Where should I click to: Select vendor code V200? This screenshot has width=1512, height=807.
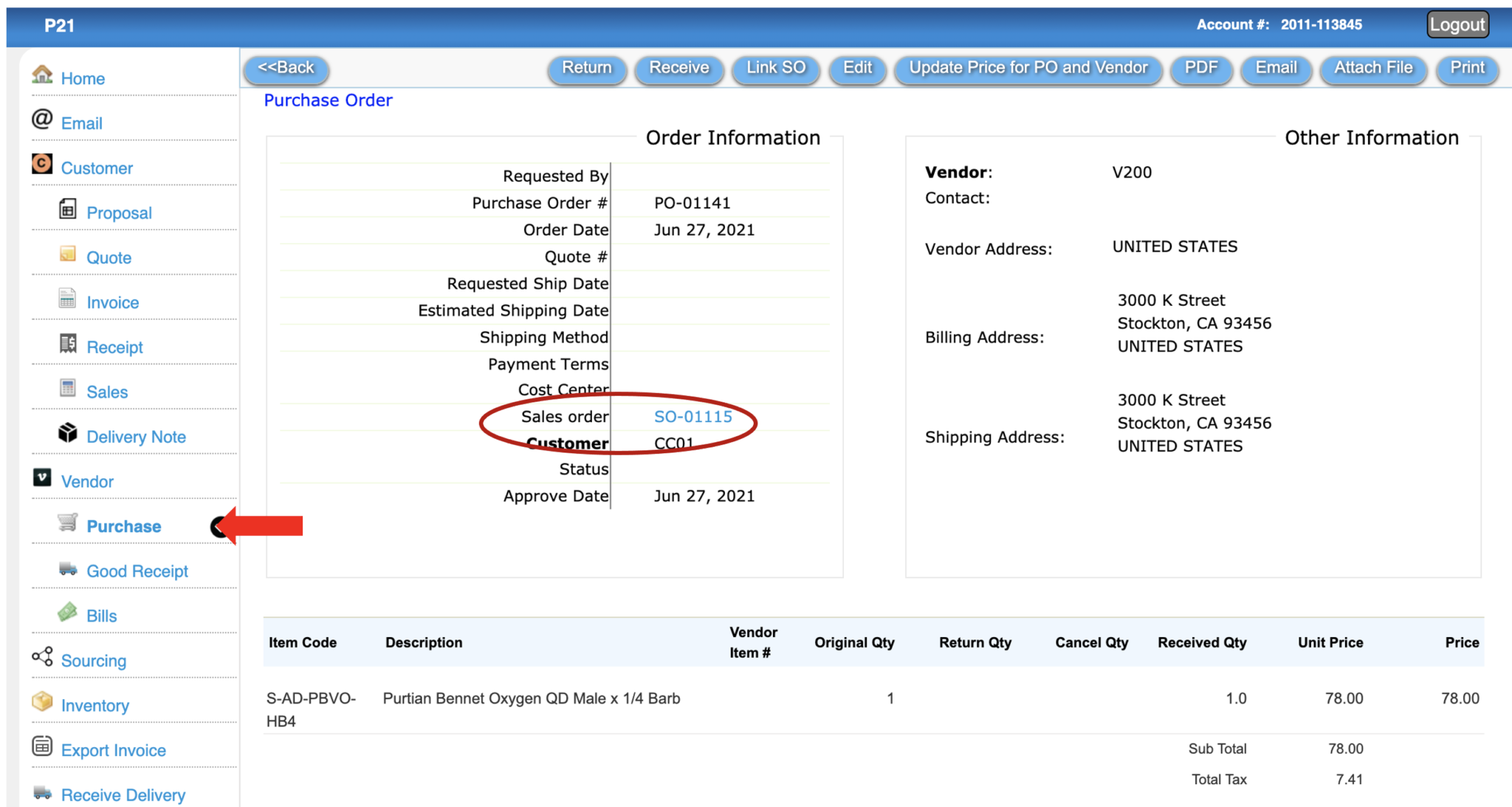pyautogui.click(x=1132, y=172)
